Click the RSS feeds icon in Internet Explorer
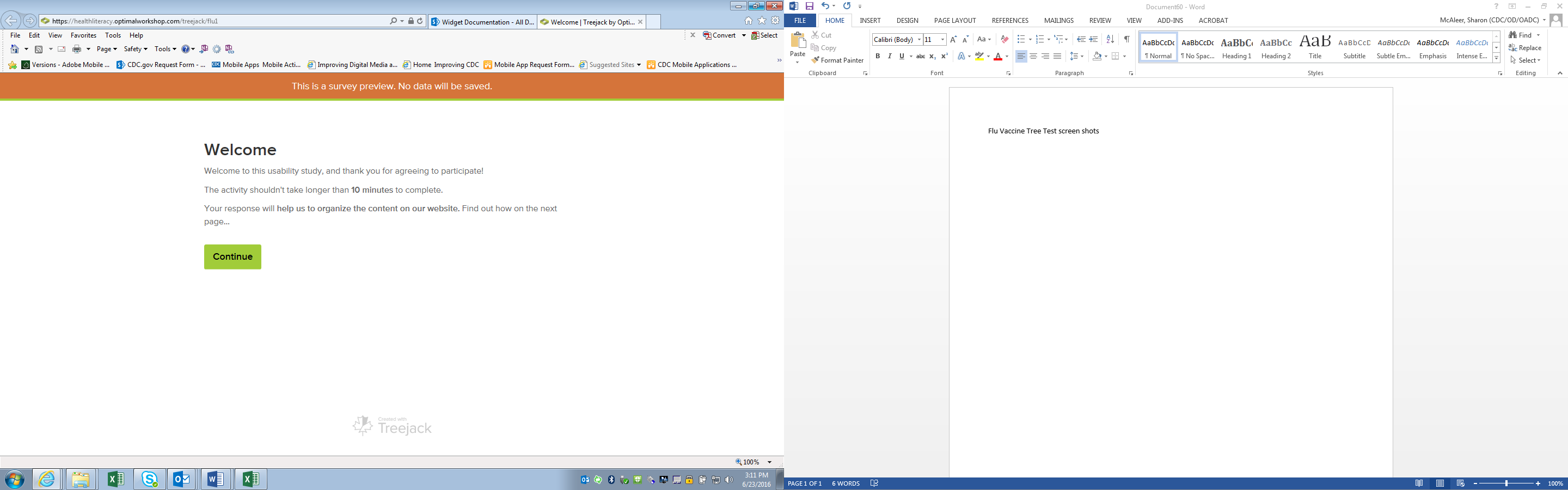This screenshot has width=1568, height=490. 39,50
